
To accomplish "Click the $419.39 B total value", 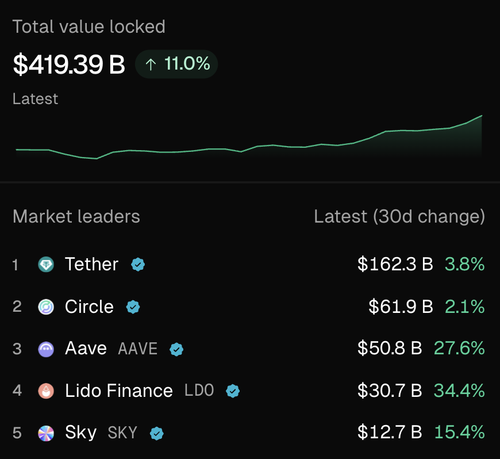I will (x=69, y=64).
